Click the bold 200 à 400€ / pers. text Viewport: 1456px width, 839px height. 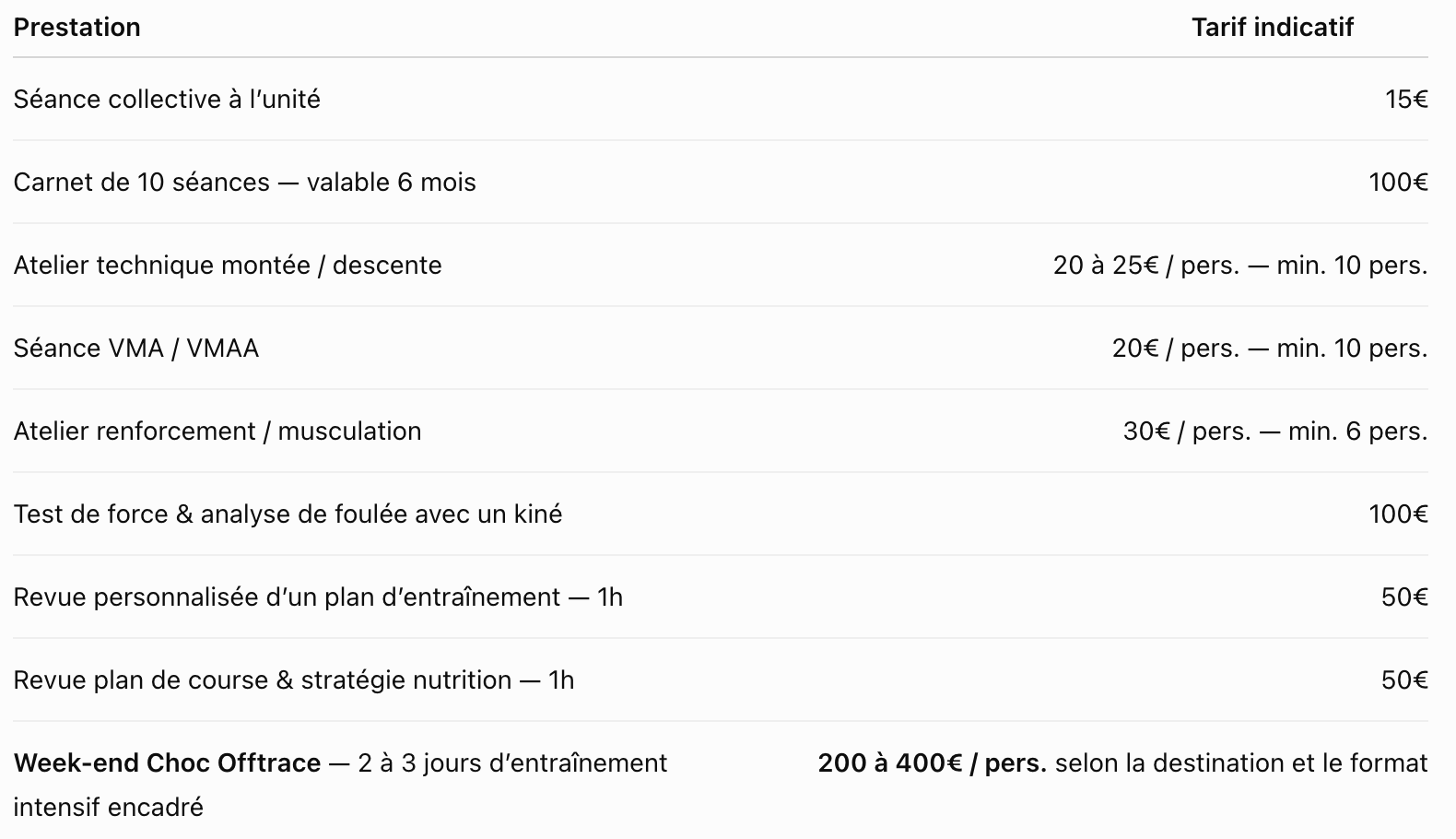[x=932, y=763]
